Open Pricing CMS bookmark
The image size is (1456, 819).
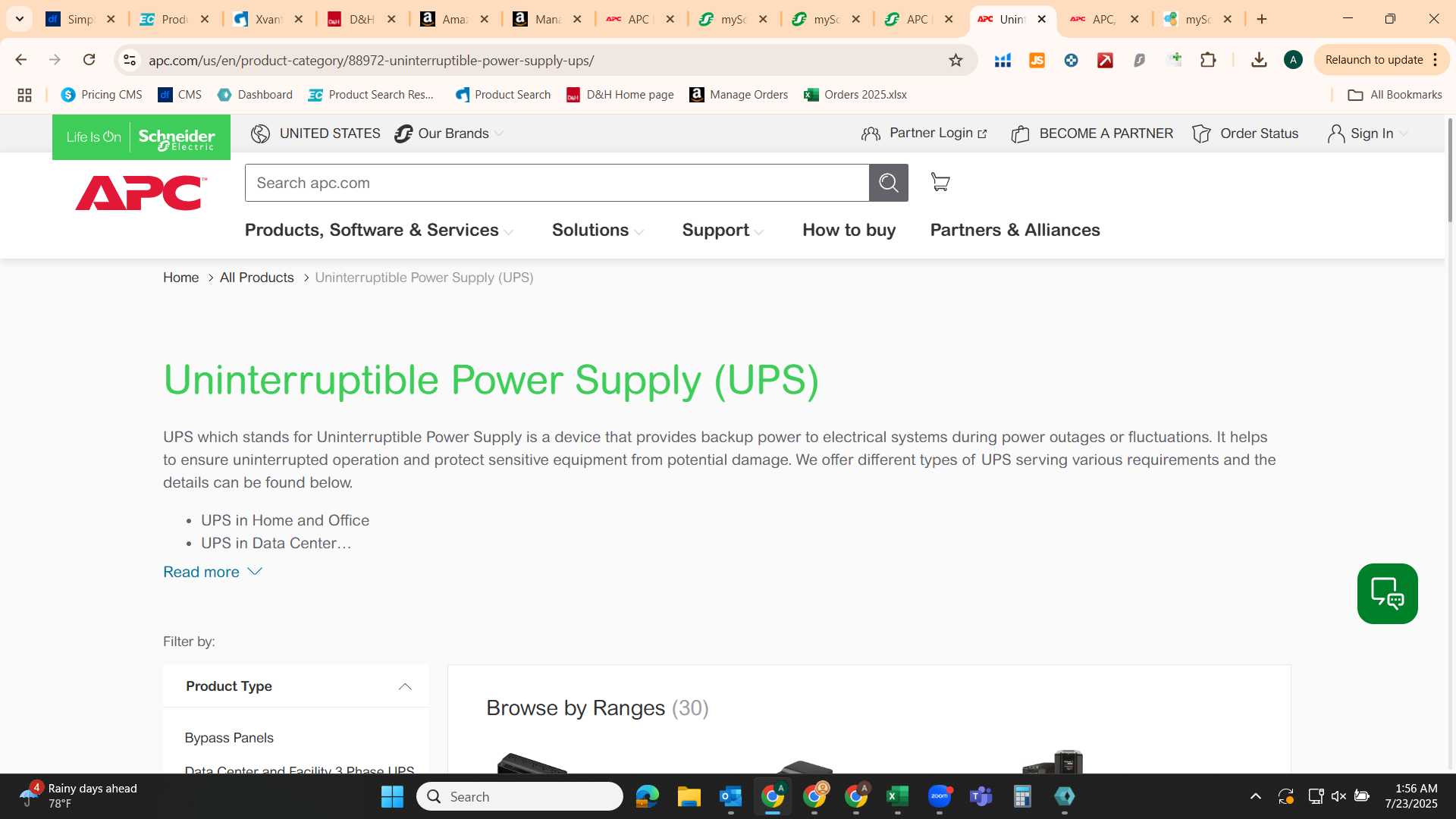pos(102,95)
